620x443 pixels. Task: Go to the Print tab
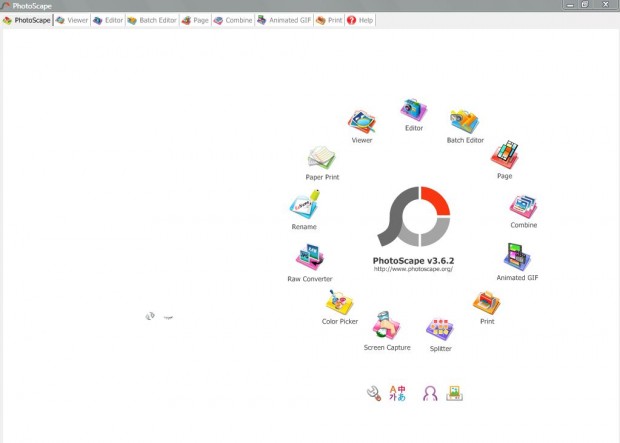pyautogui.click(x=329, y=20)
